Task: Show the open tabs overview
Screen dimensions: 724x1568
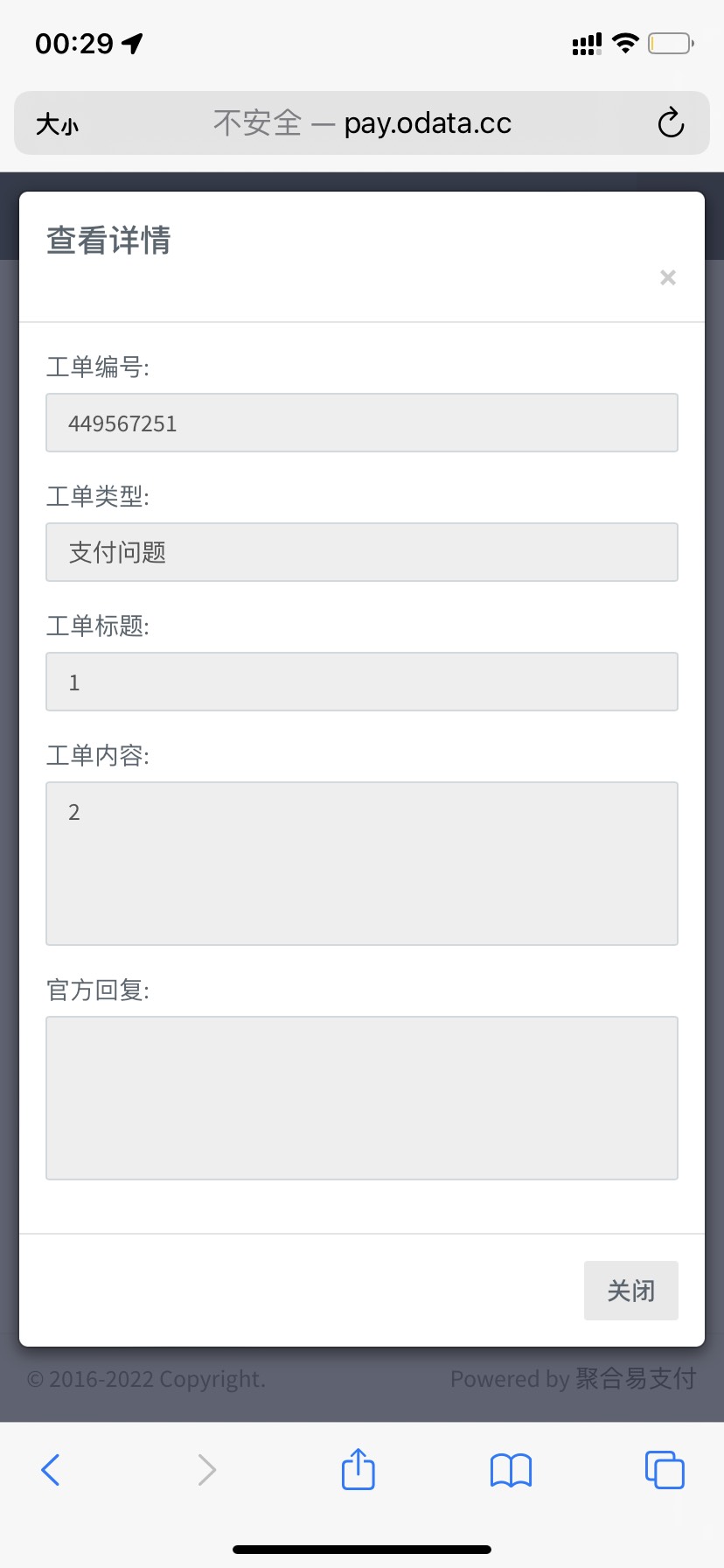Action: (x=664, y=1469)
